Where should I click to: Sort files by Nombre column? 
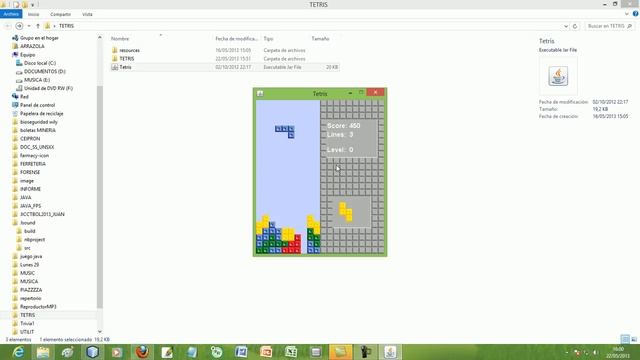(x=120, y=38)
